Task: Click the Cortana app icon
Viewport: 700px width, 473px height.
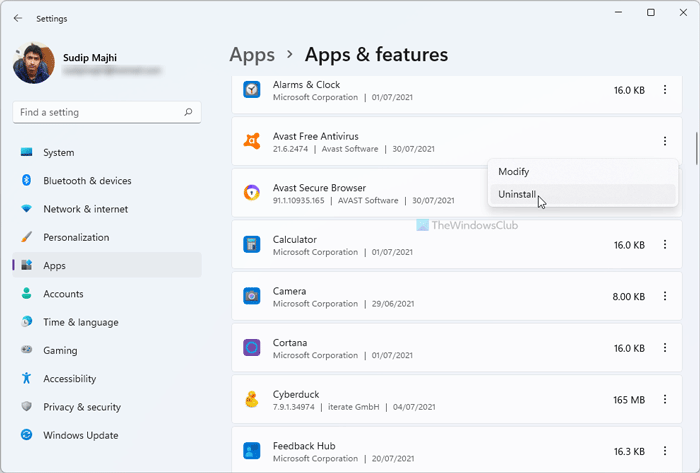Action: [x=252, y=348]
